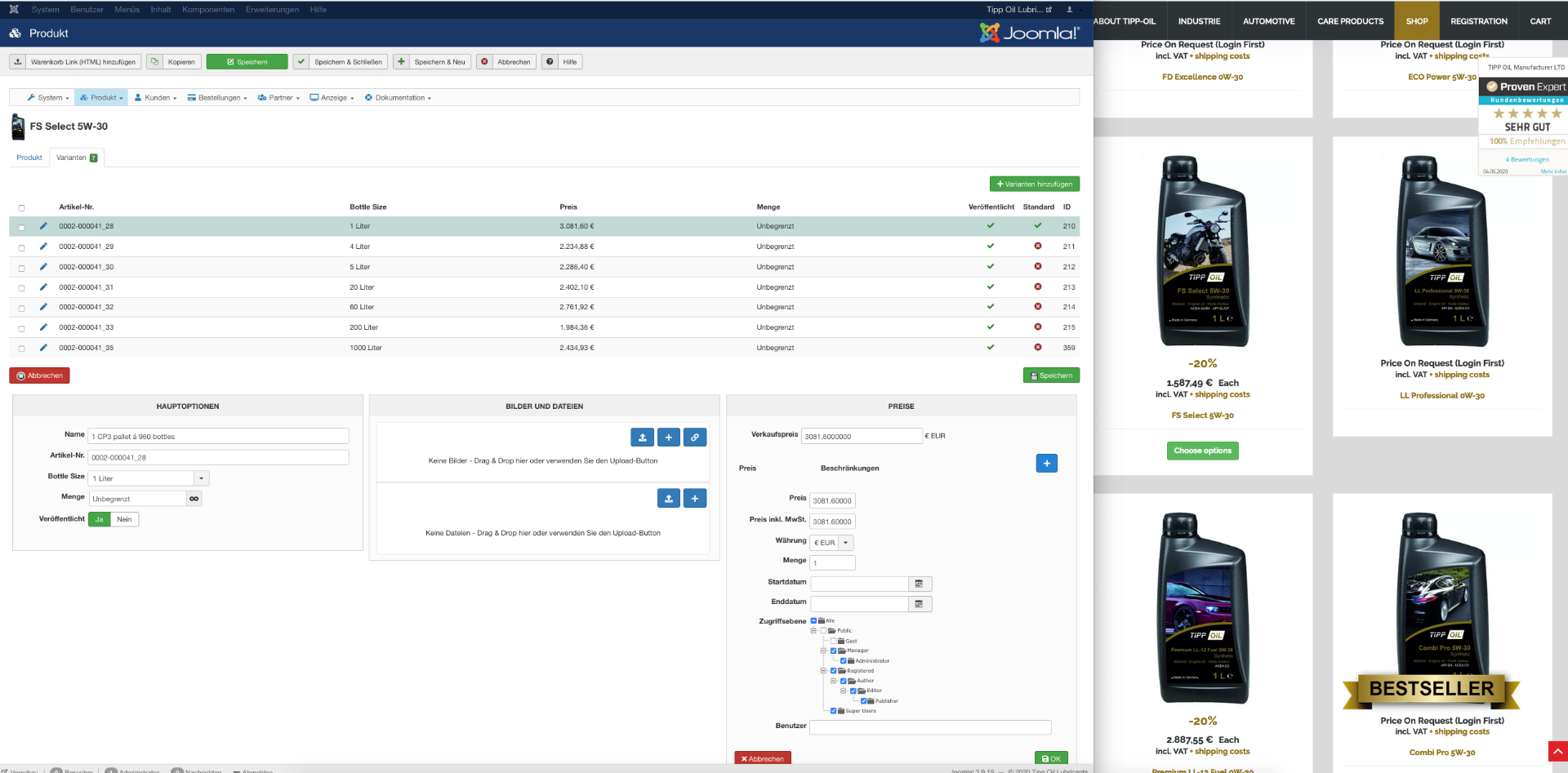This screenshot has height=773, width=1568.
Task: Click Speichern & Schließen button
Action: (x=339, y=62)
